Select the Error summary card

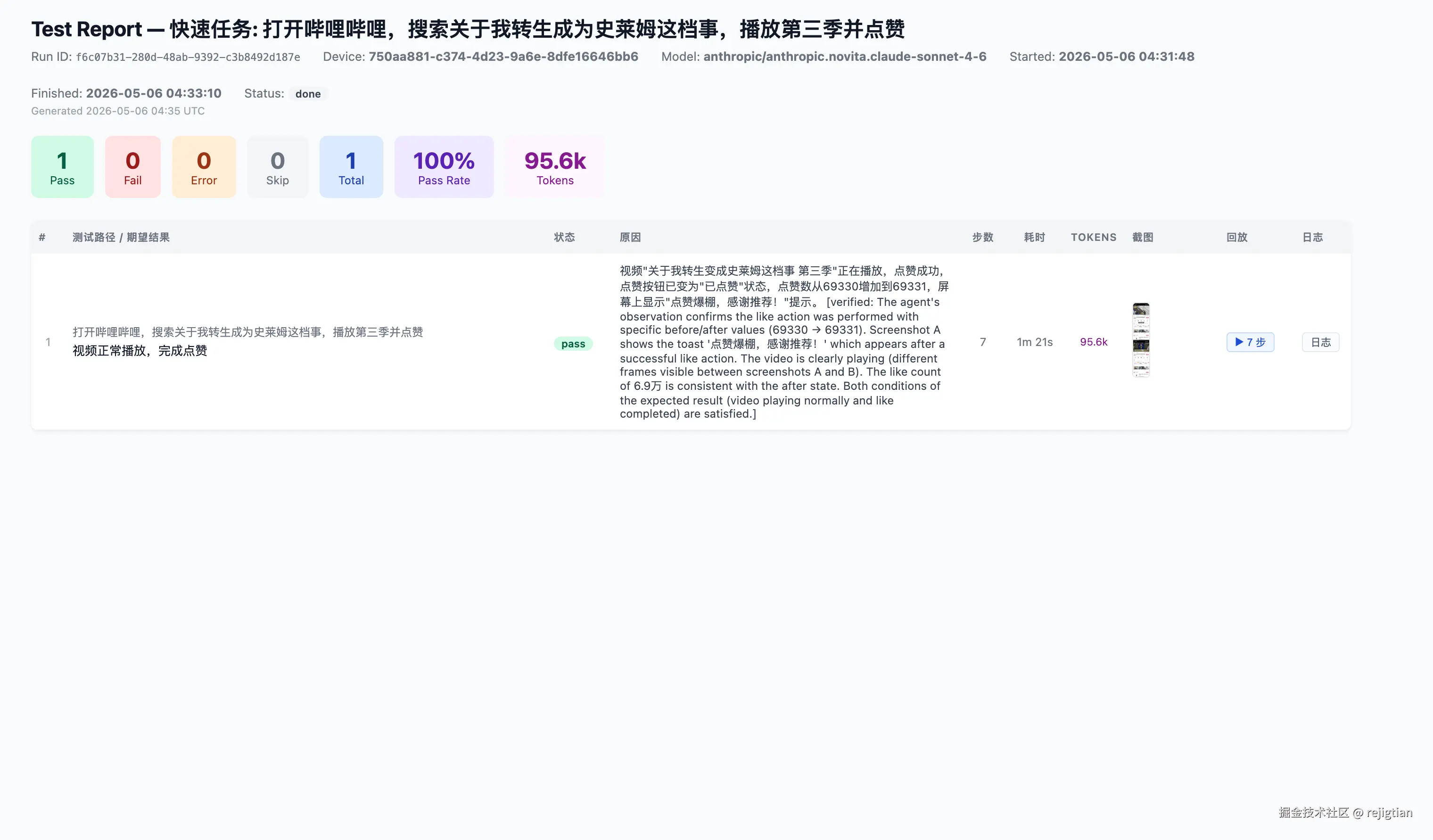point(204,167)
